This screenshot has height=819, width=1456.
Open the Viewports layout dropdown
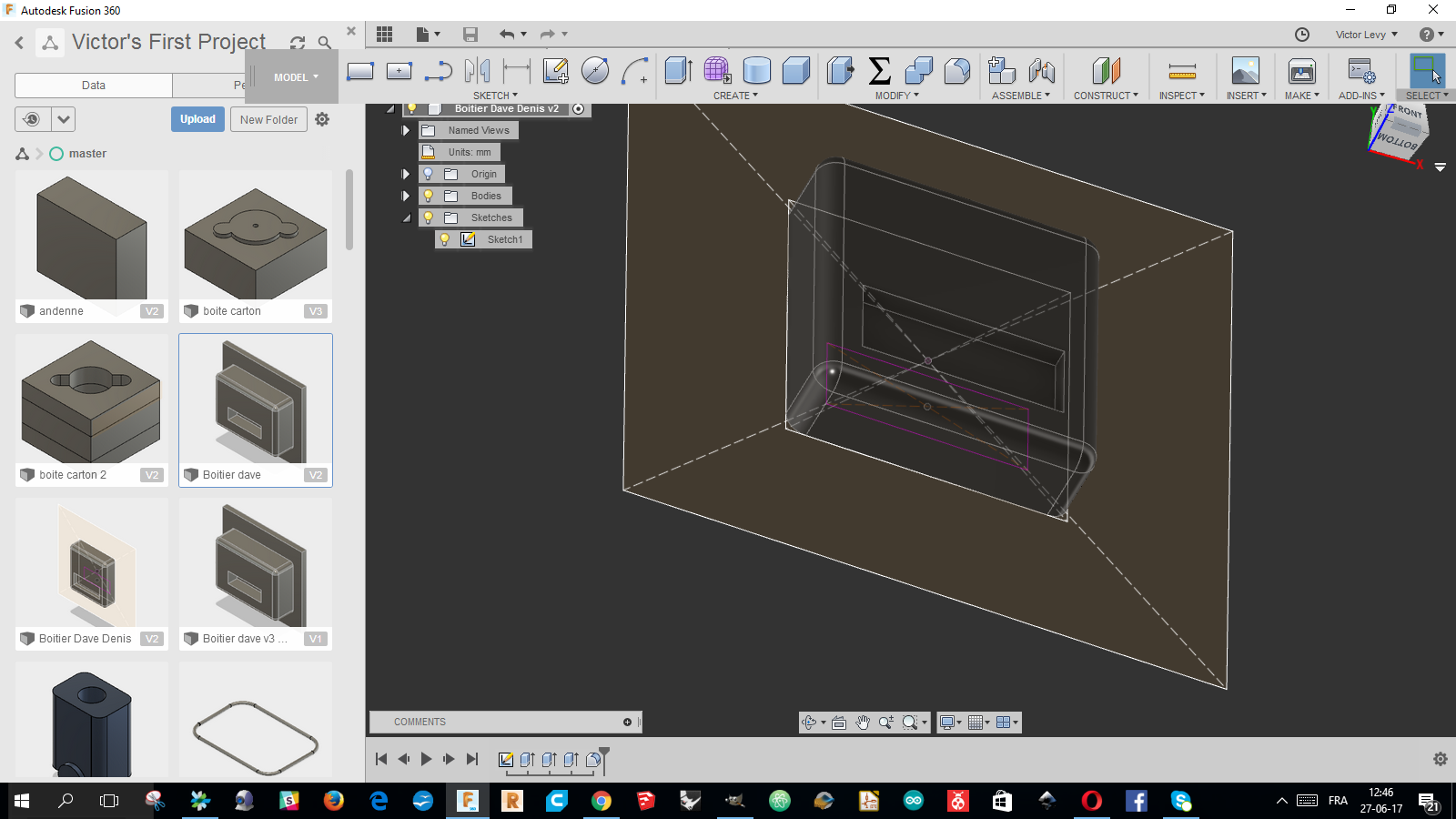(1006, 723)
